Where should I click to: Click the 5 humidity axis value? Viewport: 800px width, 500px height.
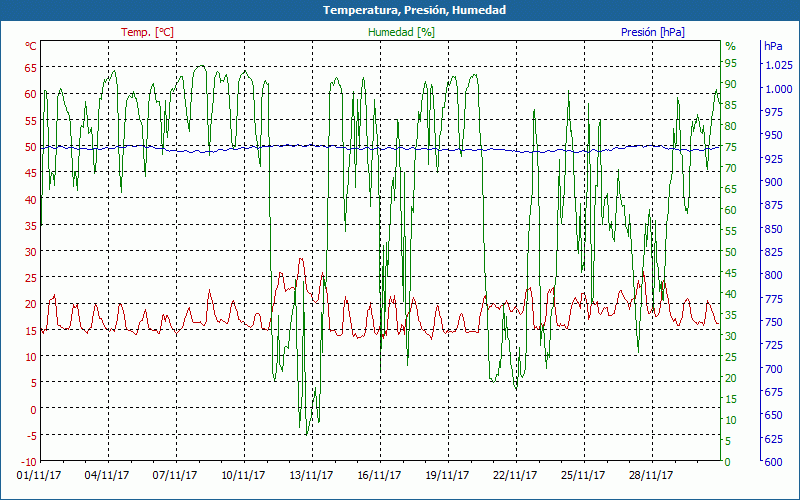[x=728, y=441]
